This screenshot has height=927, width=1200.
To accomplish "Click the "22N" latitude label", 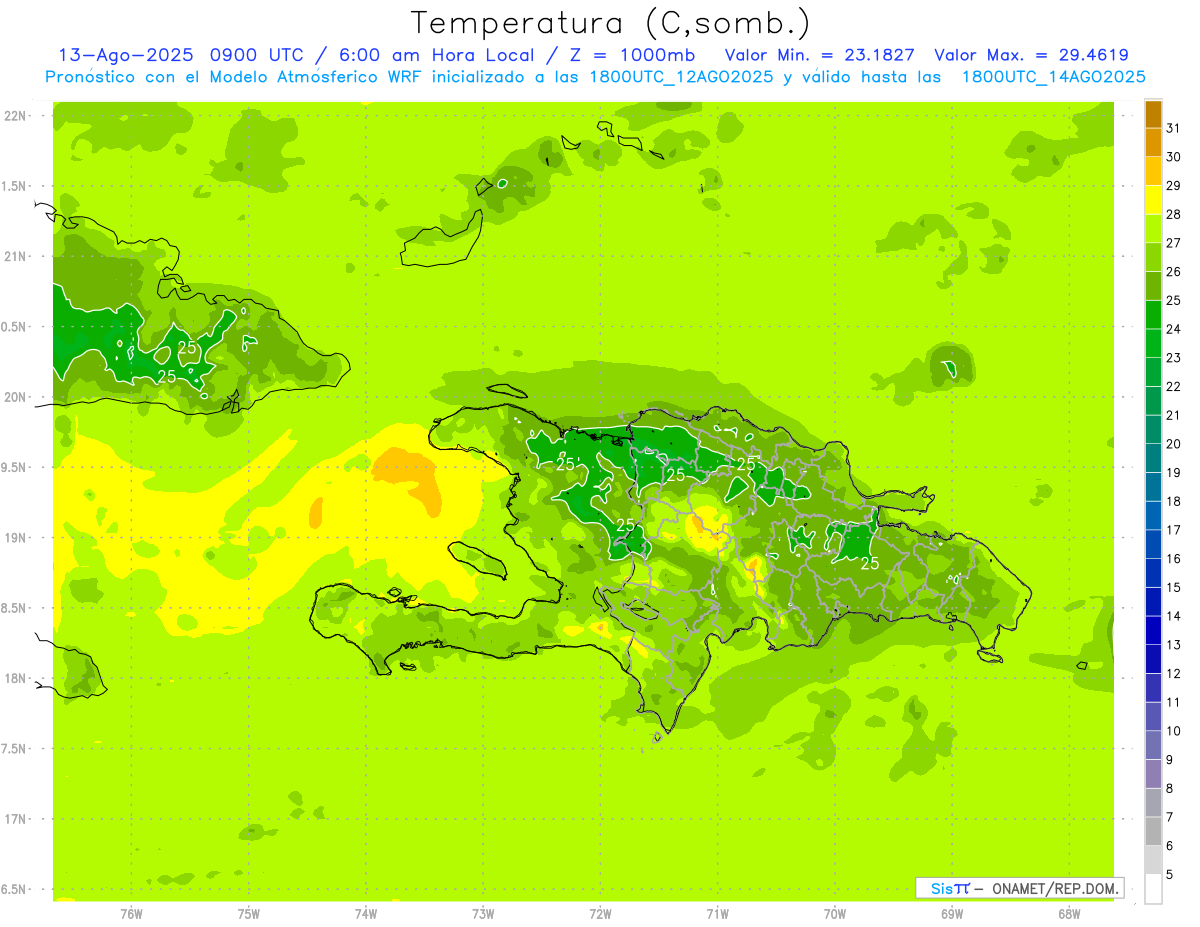I will (16, 116).
